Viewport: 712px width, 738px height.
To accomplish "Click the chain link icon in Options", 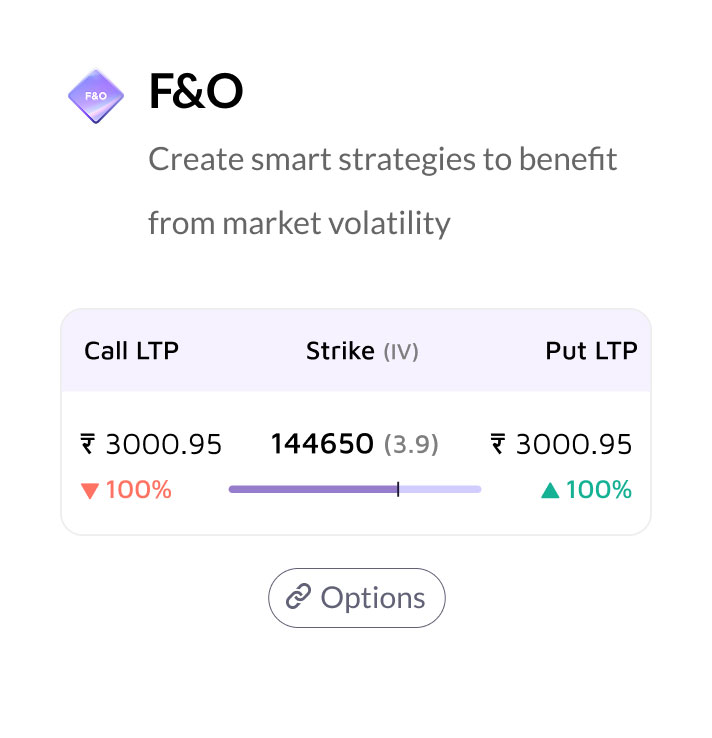I will coord(299,598).
